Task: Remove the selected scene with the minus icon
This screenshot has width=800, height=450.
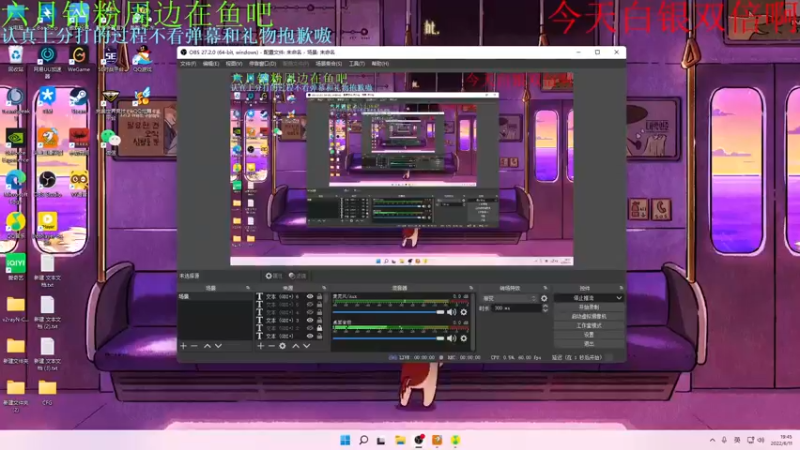Action: point(194,346)
